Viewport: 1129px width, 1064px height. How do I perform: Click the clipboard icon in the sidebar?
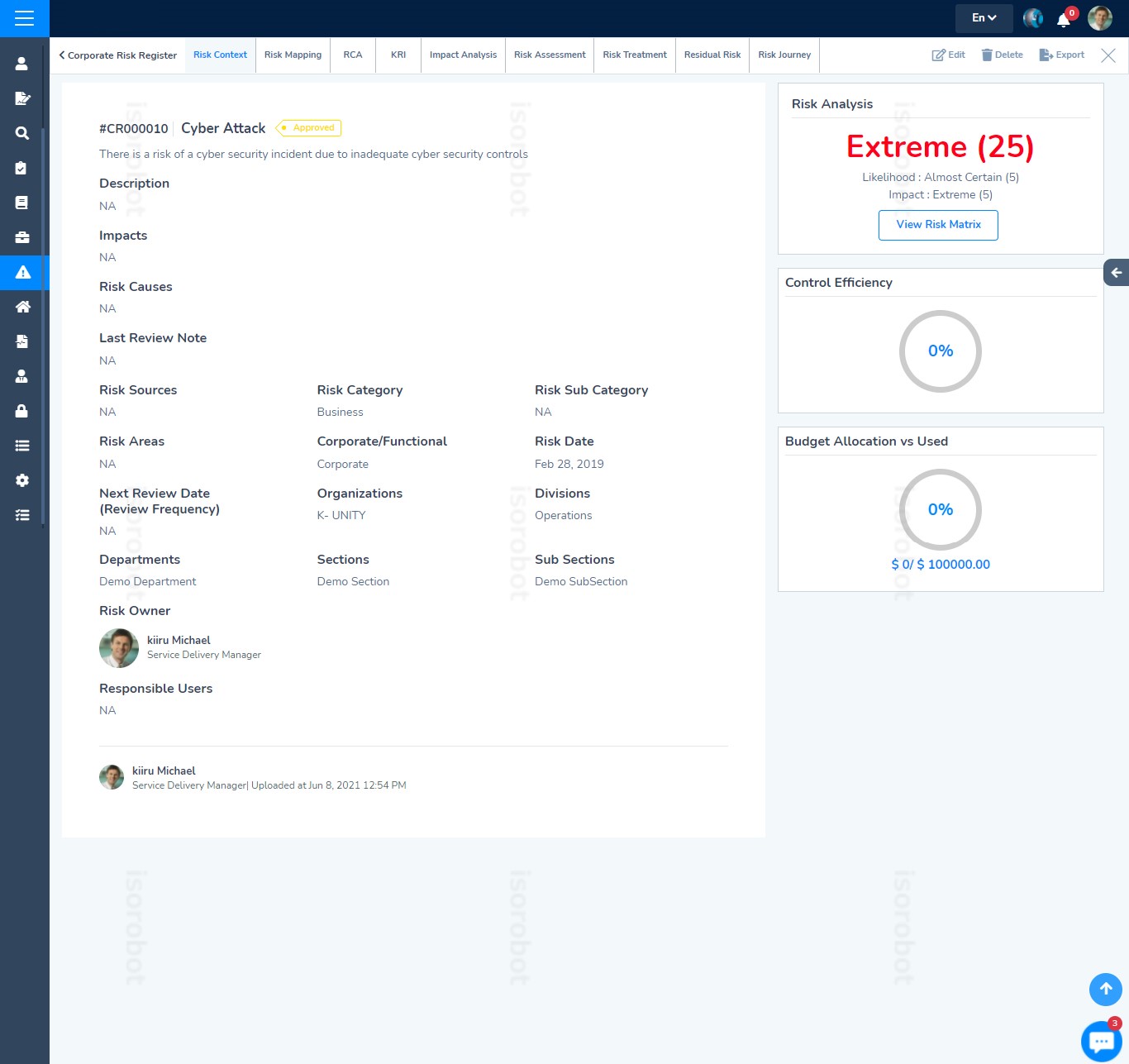tap(21, 168)
